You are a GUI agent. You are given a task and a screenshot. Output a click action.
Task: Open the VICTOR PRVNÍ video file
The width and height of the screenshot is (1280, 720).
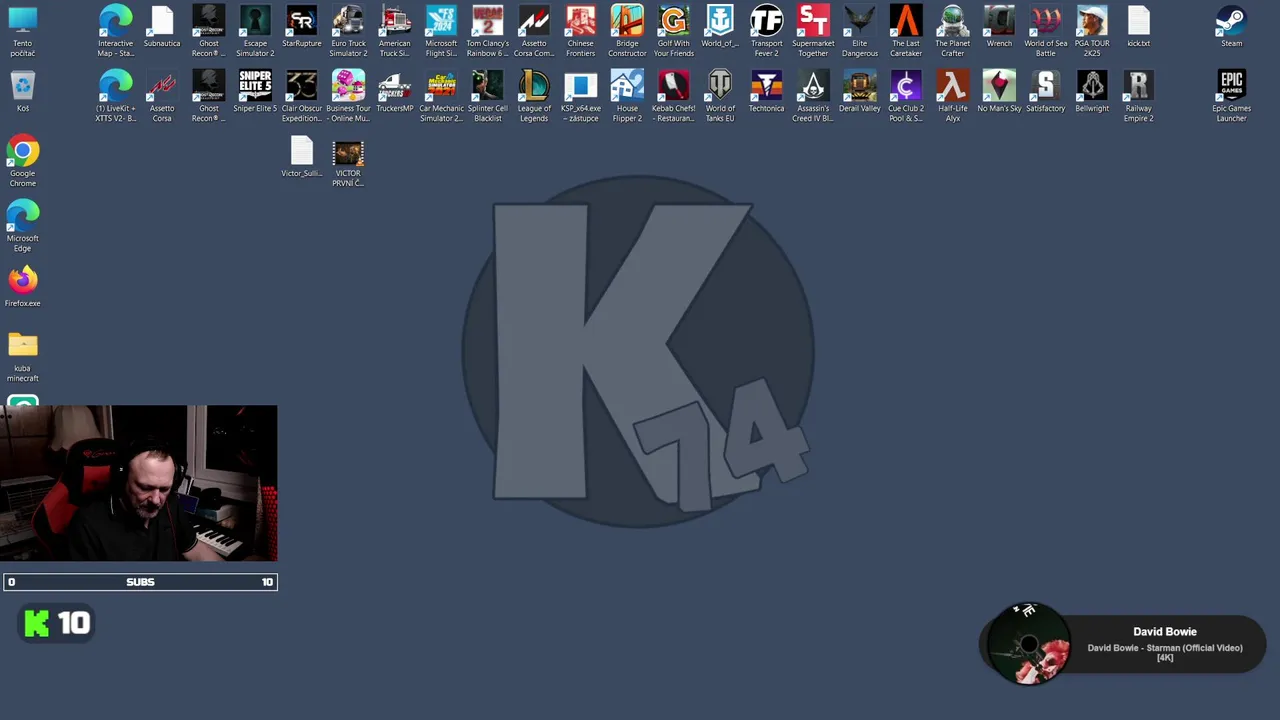(x=348, y=162)
